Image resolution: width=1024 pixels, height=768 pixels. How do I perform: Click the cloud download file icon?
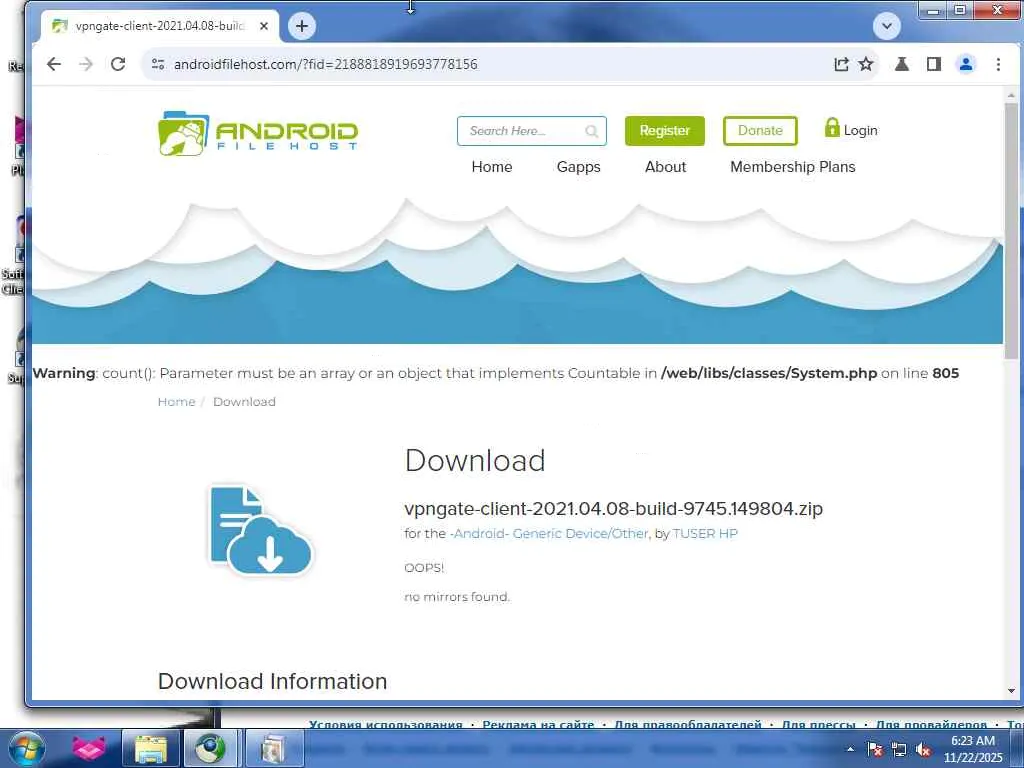(x=261, y=530)
